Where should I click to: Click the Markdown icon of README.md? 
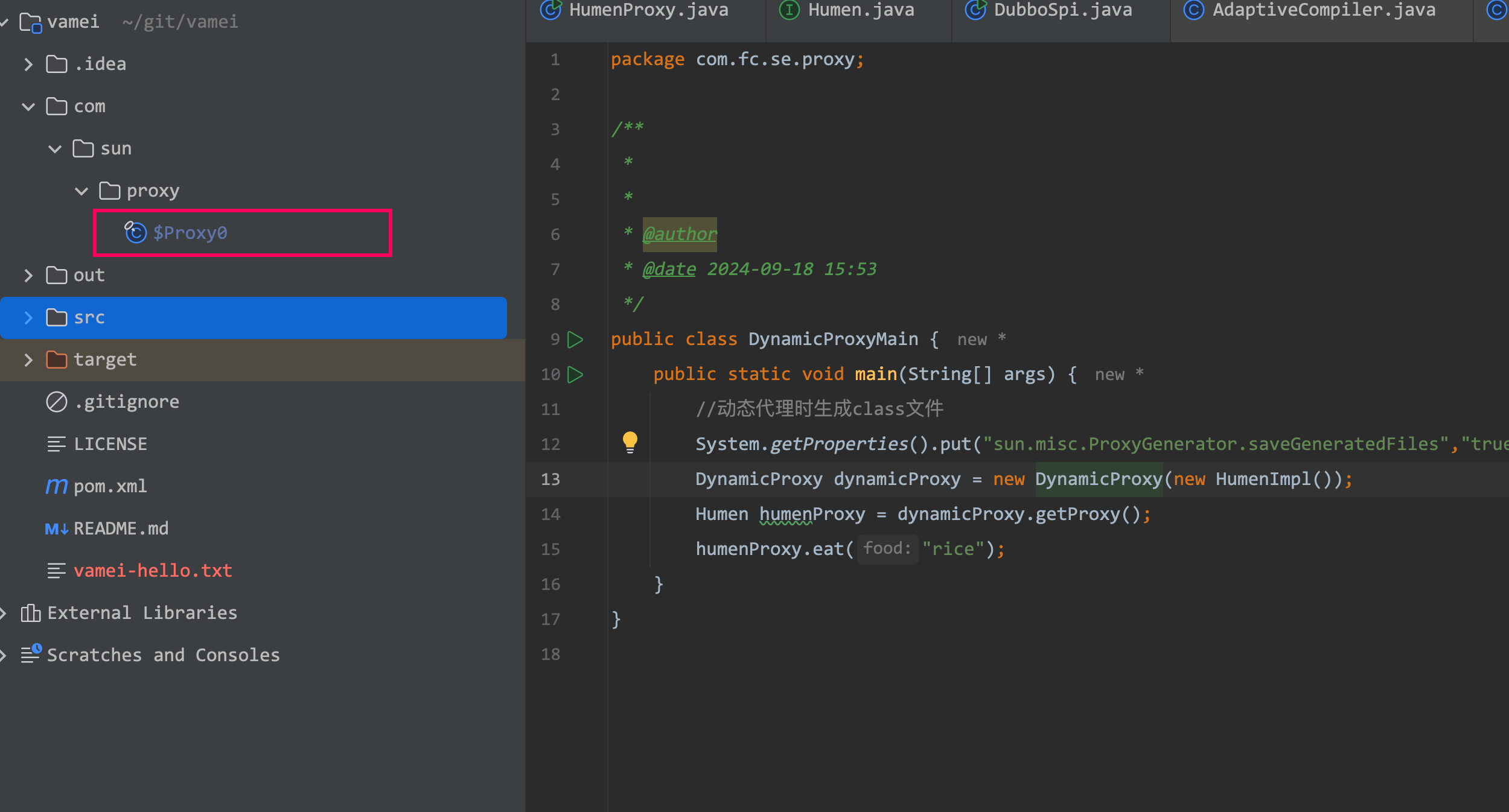pyautogui.click(x=56, y=528)
